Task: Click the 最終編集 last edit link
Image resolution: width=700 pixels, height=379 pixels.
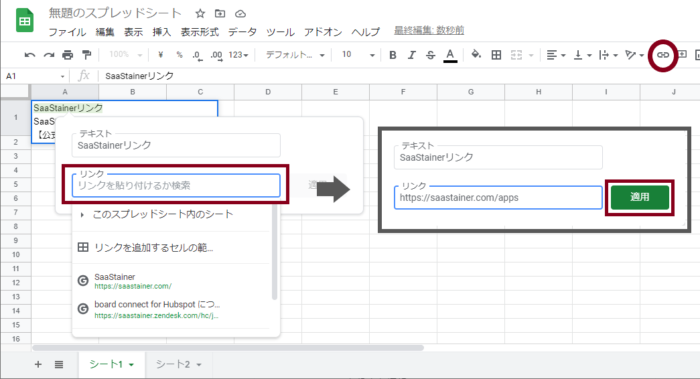Action: pyautogui.click(x=429, y=30)
